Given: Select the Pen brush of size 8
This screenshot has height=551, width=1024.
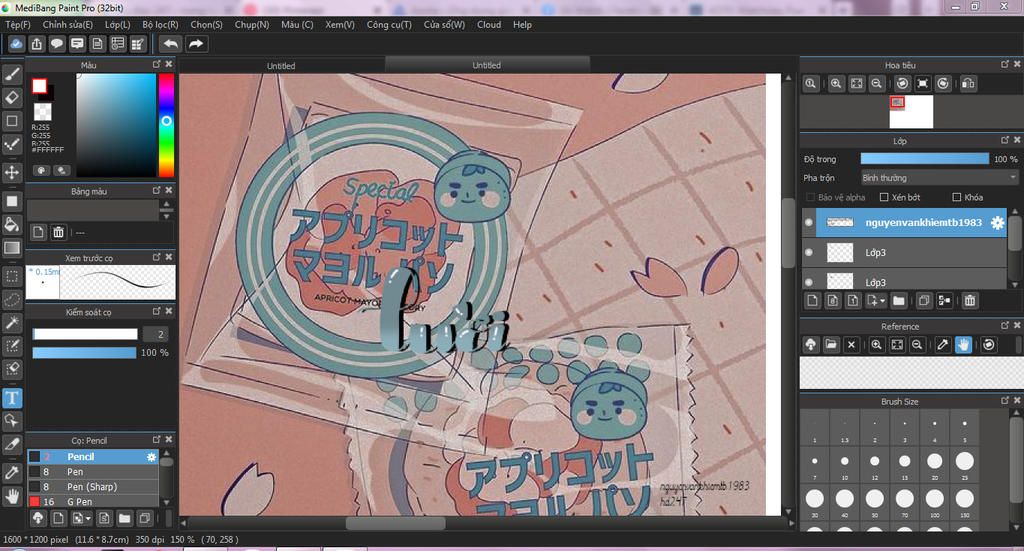Looking at the screenshot, I should (93, 472).
